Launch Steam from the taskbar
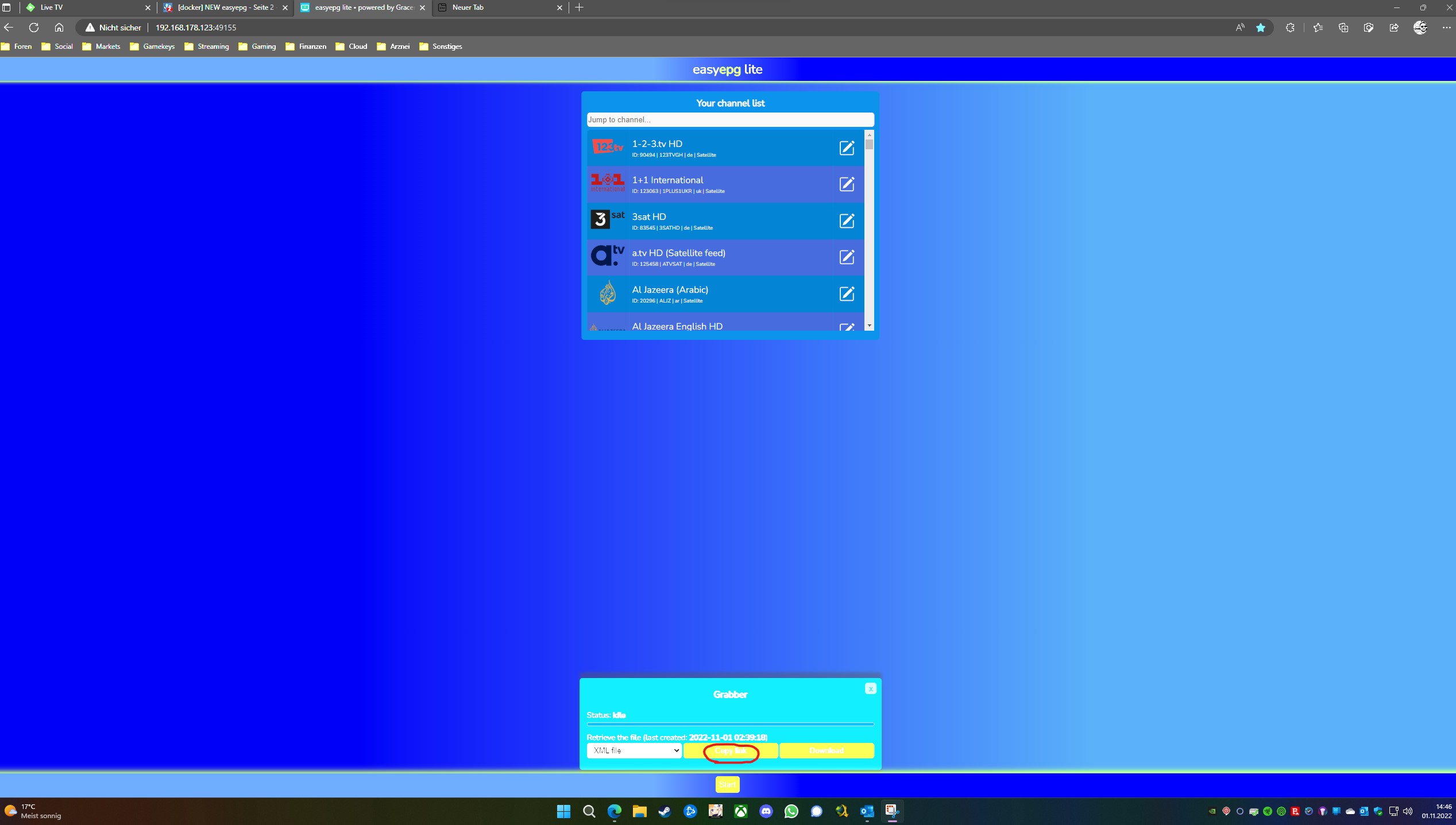The width and height of the screenshot is (1456, 825). coord(665,811)
